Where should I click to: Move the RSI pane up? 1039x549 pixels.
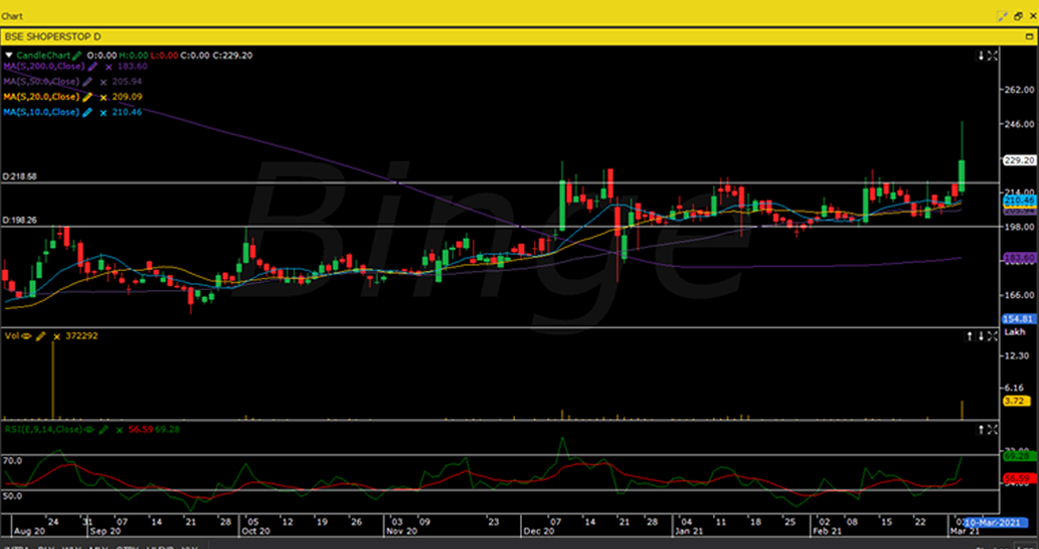click(981, 430)
